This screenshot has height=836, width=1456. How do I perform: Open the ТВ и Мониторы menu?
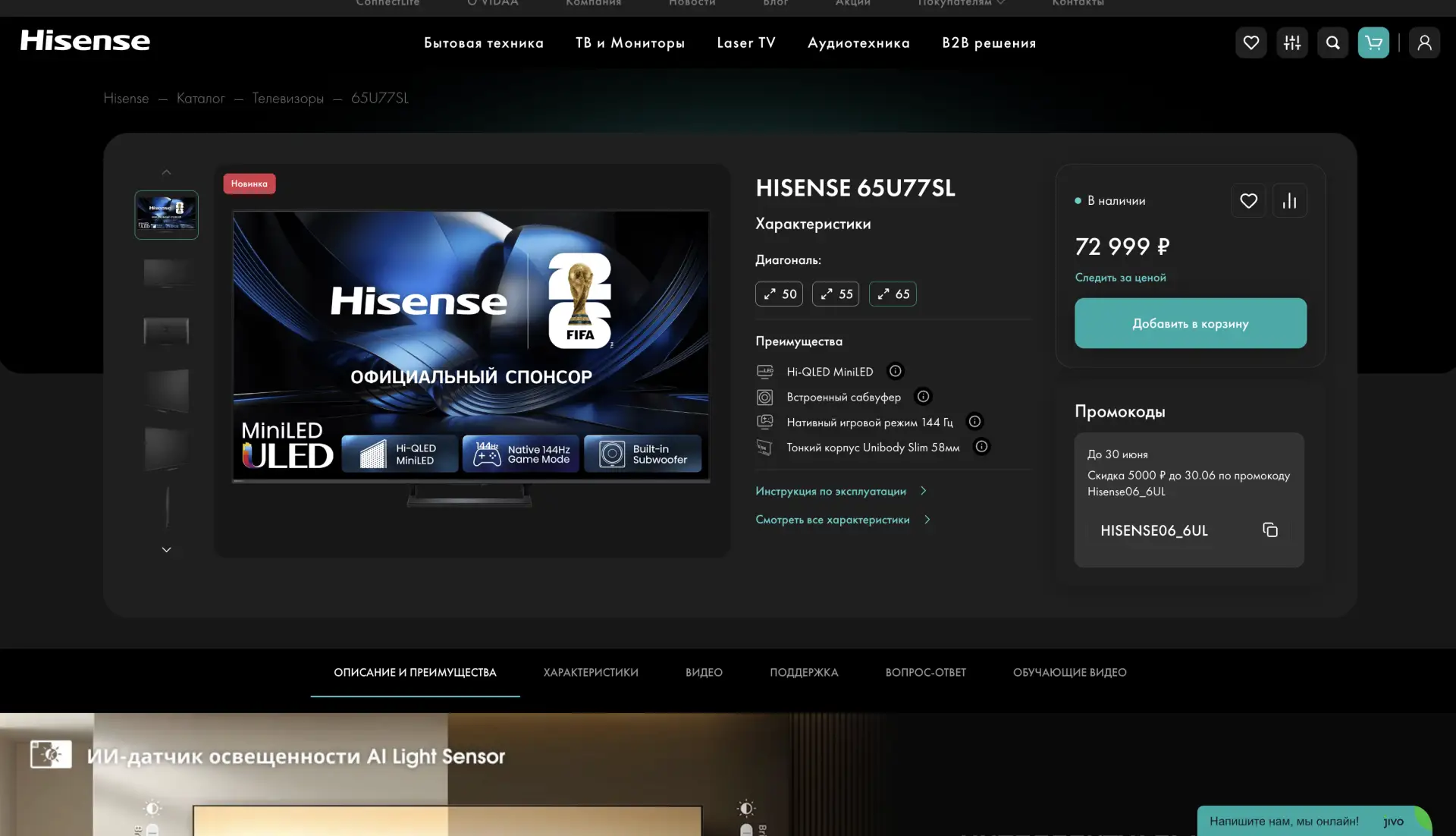coord(630,43)
